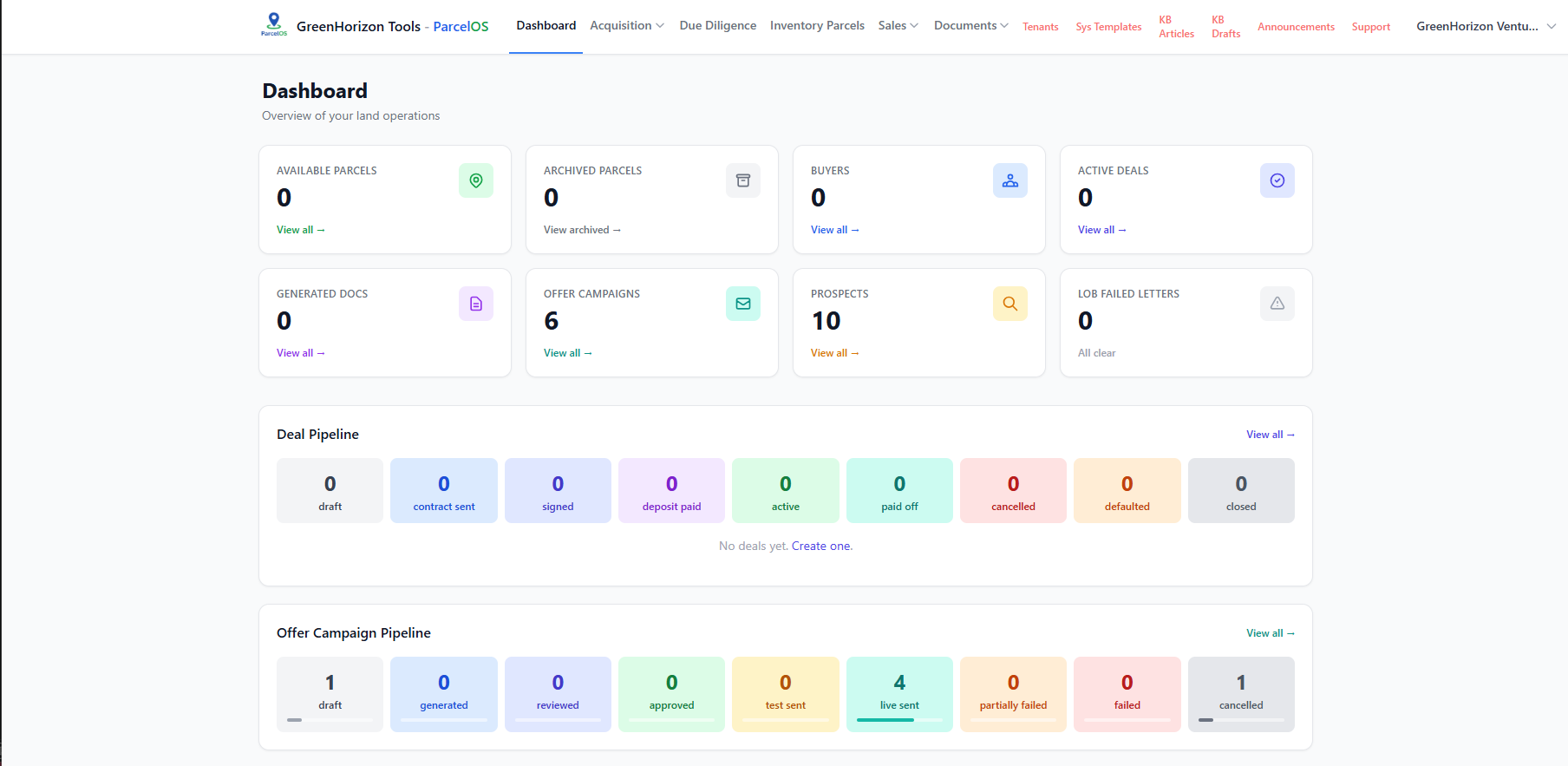Click the Offer Campaigns envelope icon
This screenshot has width=1568, height=766.
pos(743,304)
